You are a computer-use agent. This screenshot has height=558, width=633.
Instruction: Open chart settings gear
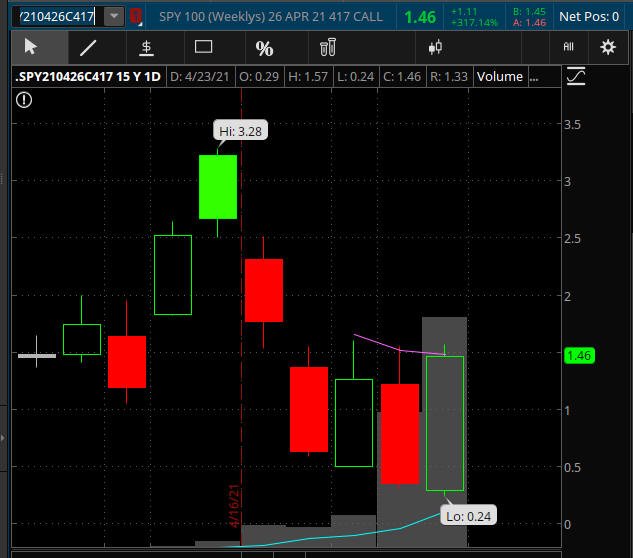pos(608,47)
